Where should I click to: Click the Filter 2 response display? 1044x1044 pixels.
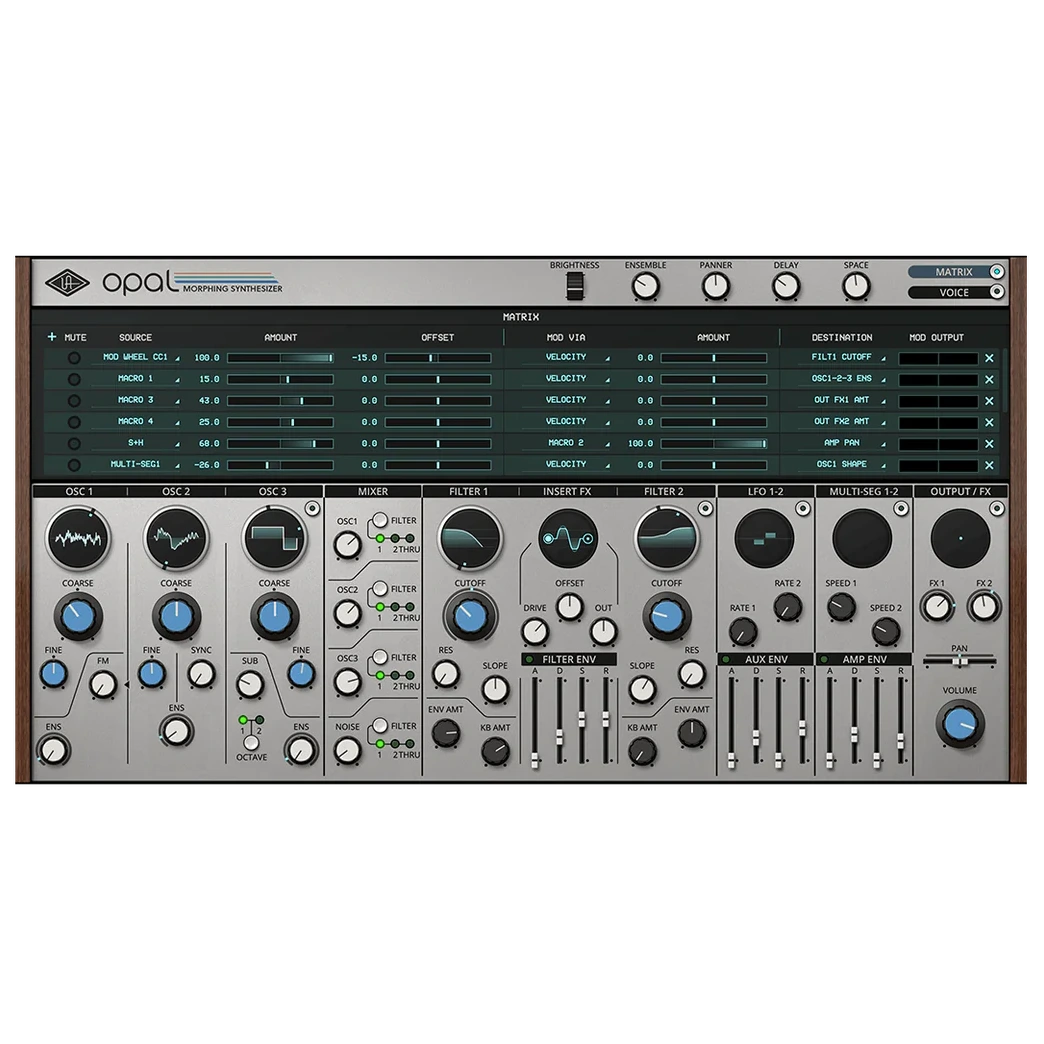(x=666, y=538)
